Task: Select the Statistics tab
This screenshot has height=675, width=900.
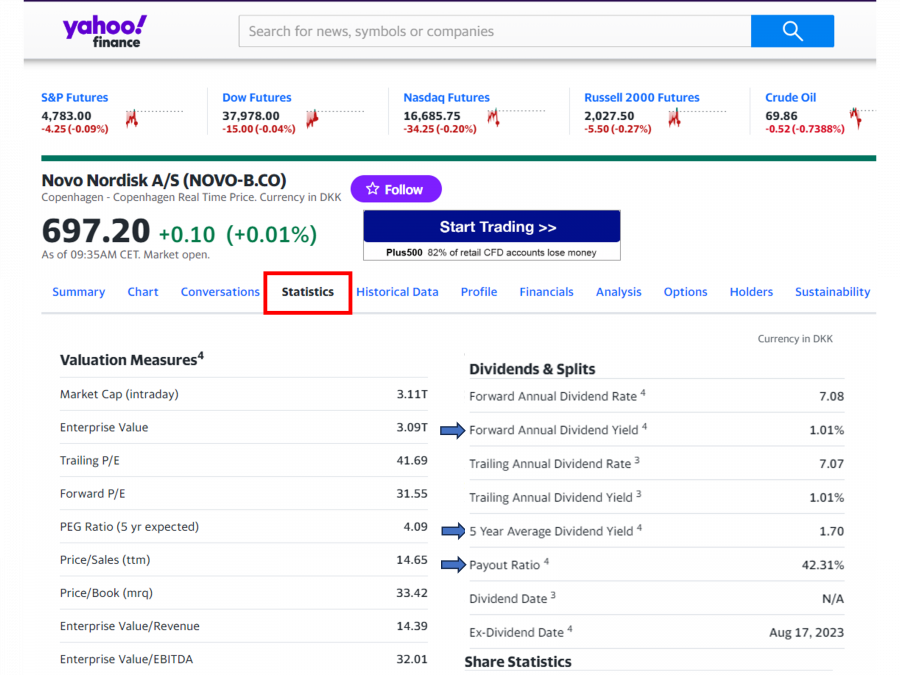Action: point(308,292)
